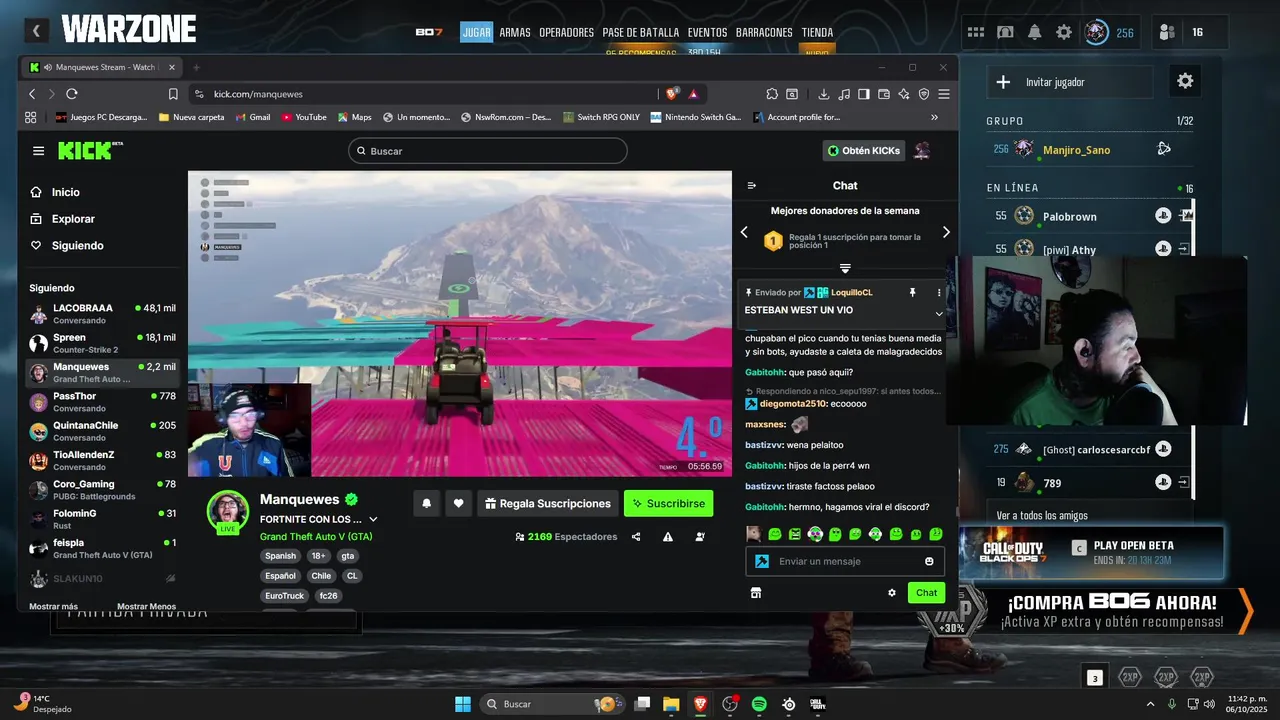Click the report warning triangle icon
The width and height of the screenshot is (1280, 720).
pos(667,537)
